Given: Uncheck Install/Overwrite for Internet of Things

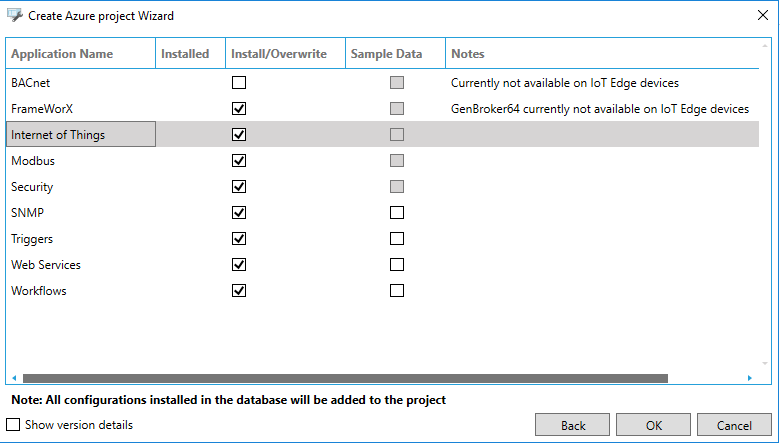Looking at the screenshot, I should click(239, 135).
